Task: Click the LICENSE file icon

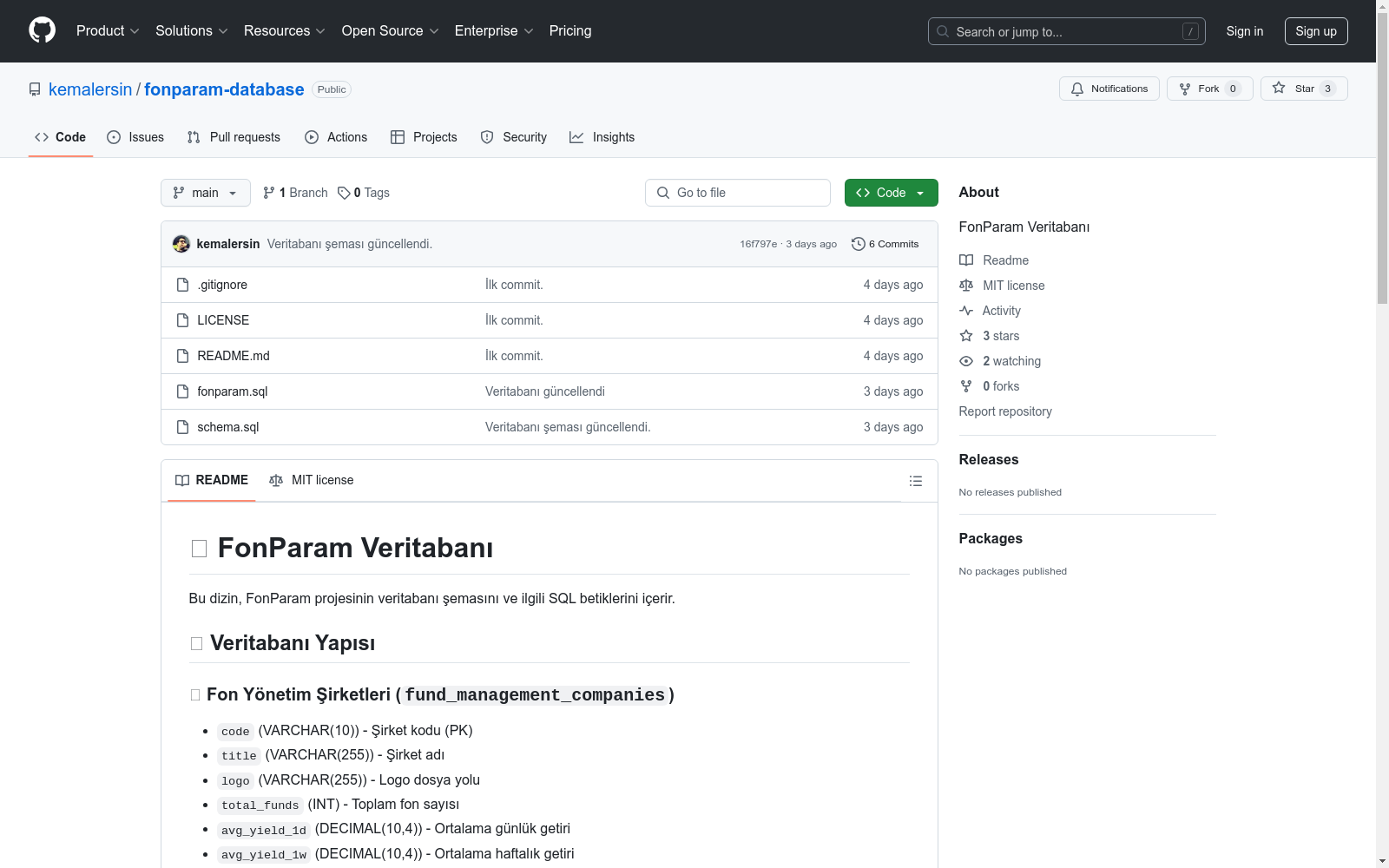Action: (182, 320)
